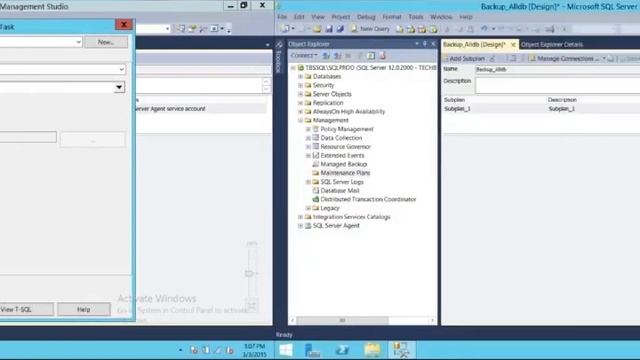Expand the Replication node
The width and height of the screenshot is (640, 360).
[x=300, y=103]
